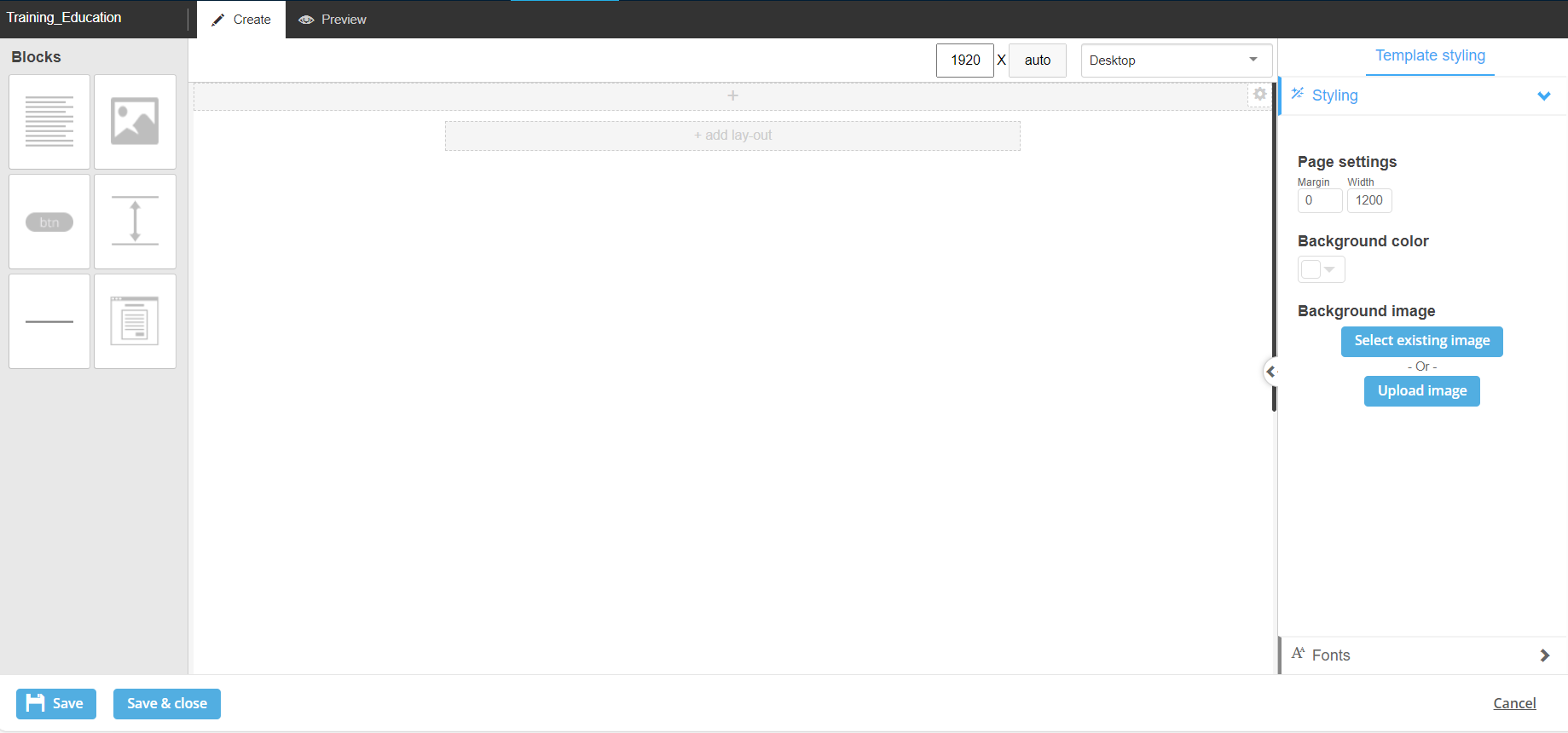Click the Blocks heading
1568x733 pixels.
coord(36,57)
